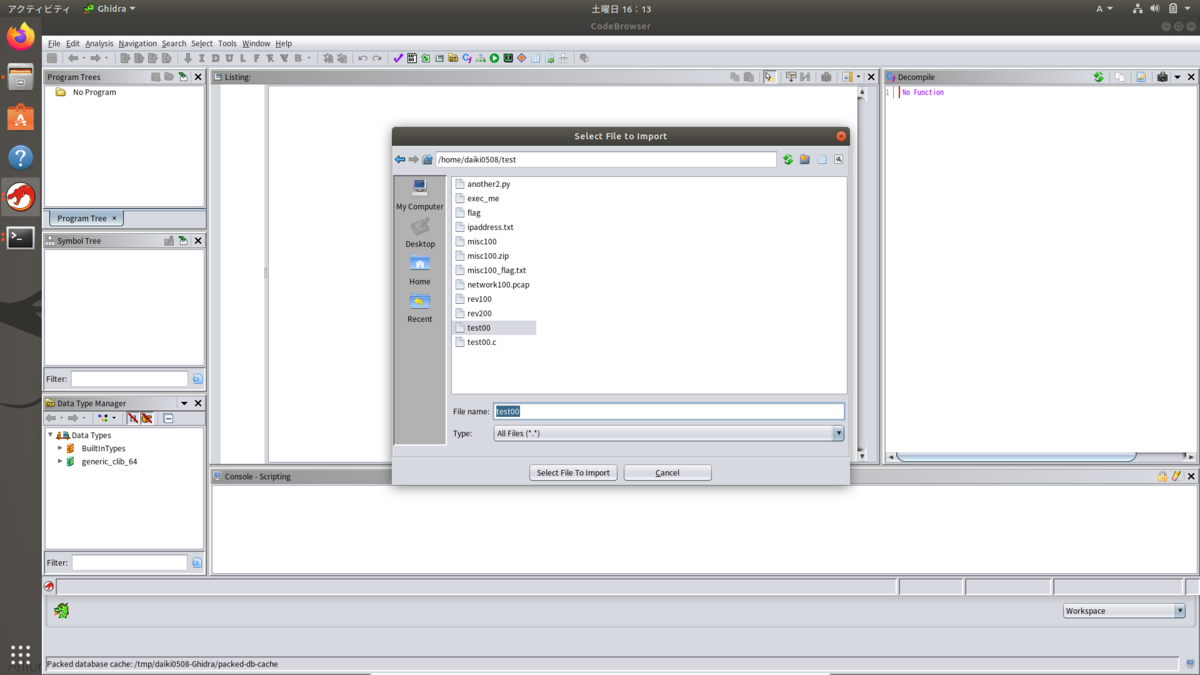This screenshot has width=1200, height=675.
Task: Click Listing vertical scrollbar up arrow
Action: click(x=861, y=93)
